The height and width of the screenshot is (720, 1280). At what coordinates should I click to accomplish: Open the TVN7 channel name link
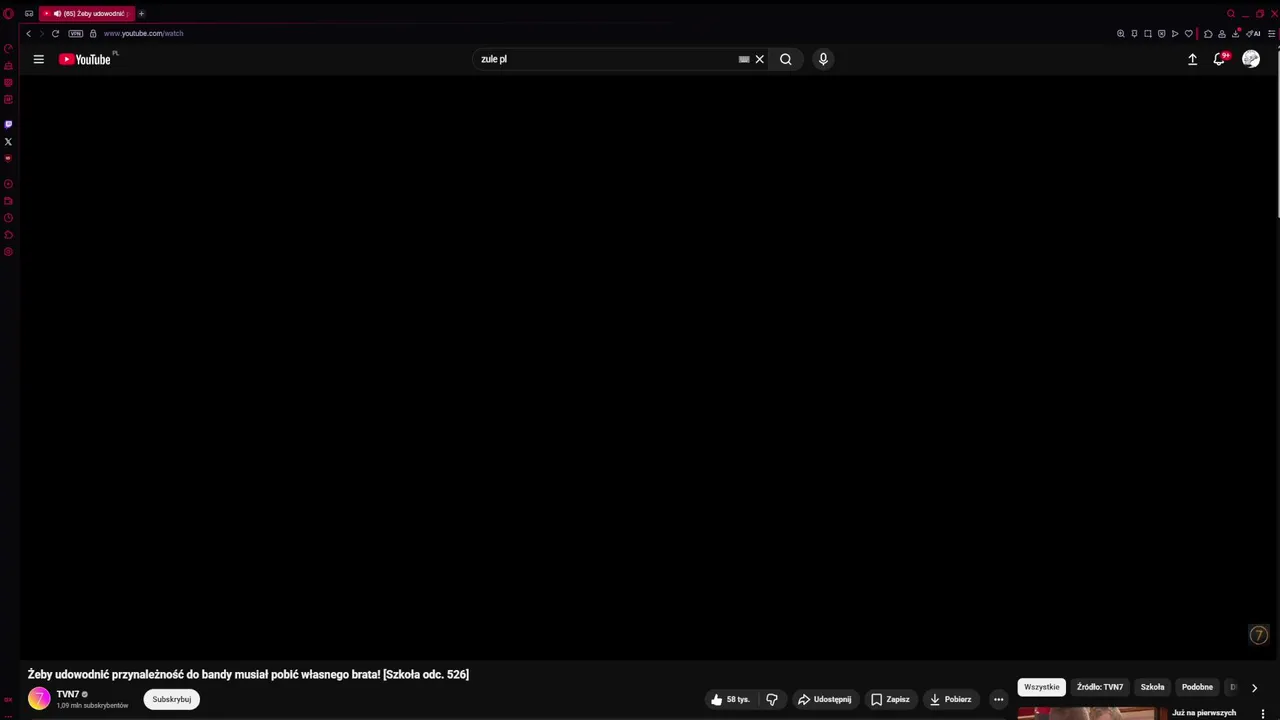pos(67,694)
